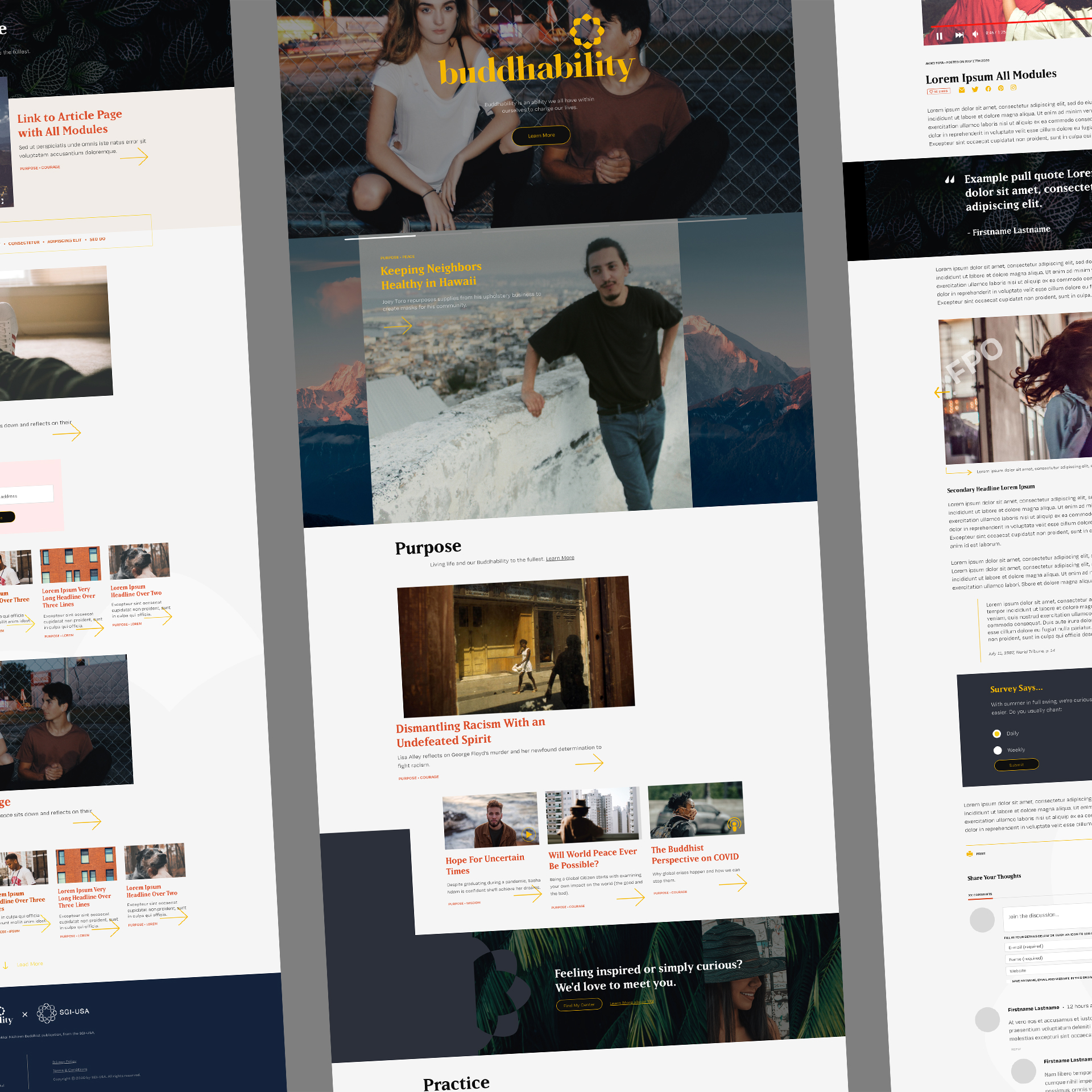This screenshot has width=1092, height=1092.
Task: Open Dismantling Racism With an Undefeated Spirit
Action: point(470,733)
